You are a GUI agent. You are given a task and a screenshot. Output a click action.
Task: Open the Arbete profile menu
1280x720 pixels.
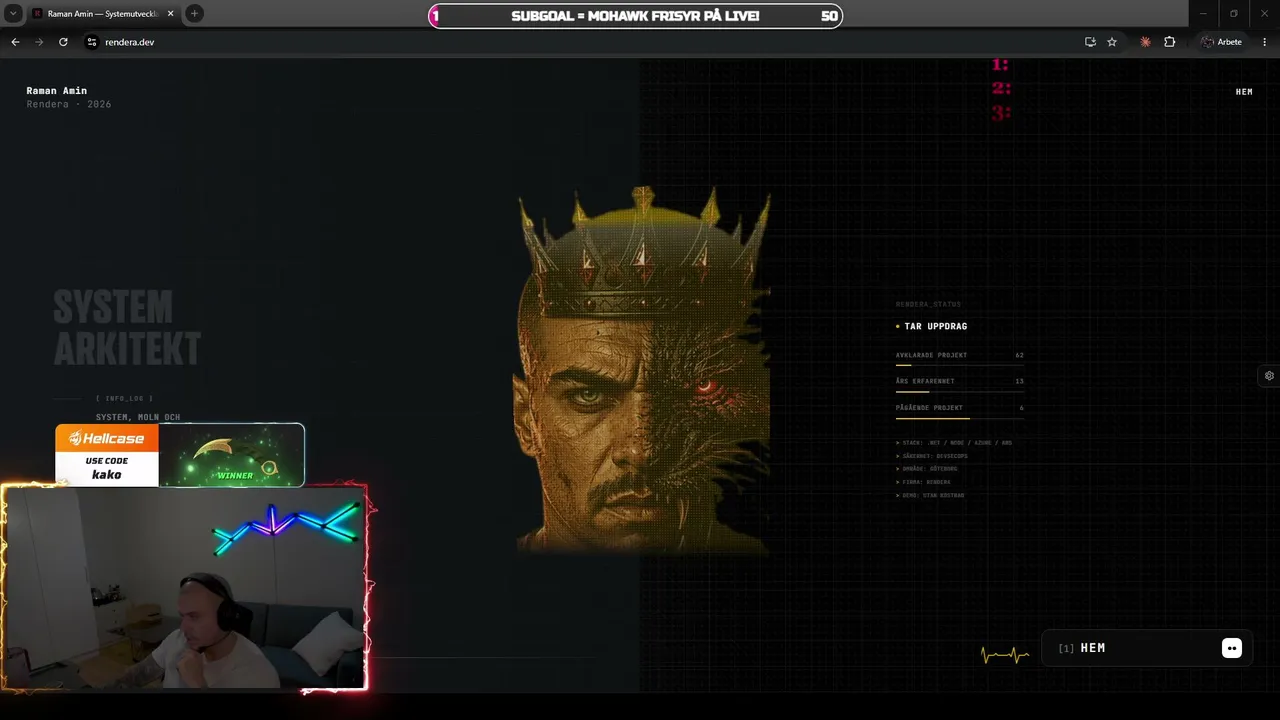click(1222, 42)
